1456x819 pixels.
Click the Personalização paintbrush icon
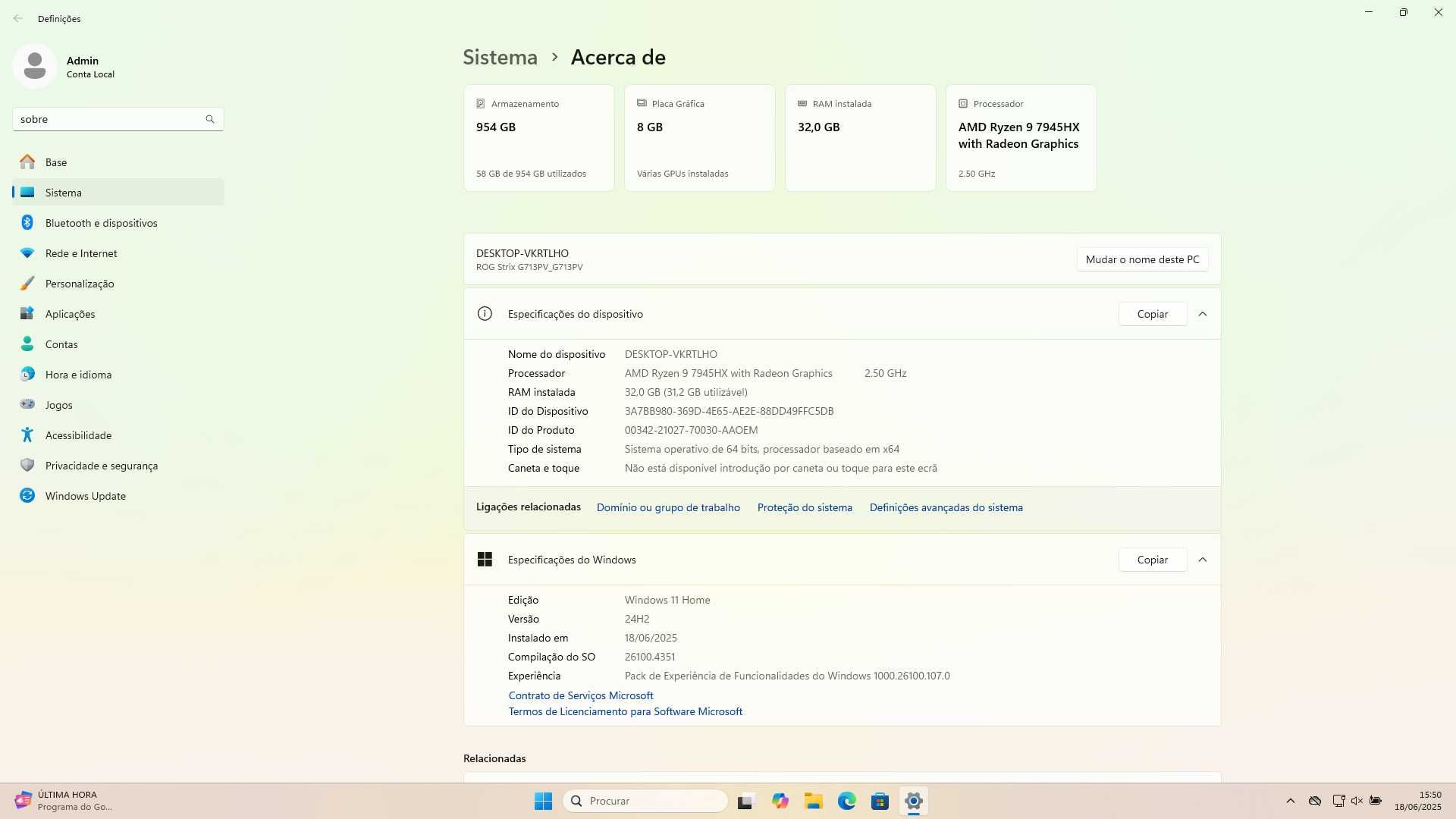(x=27, y=283)
